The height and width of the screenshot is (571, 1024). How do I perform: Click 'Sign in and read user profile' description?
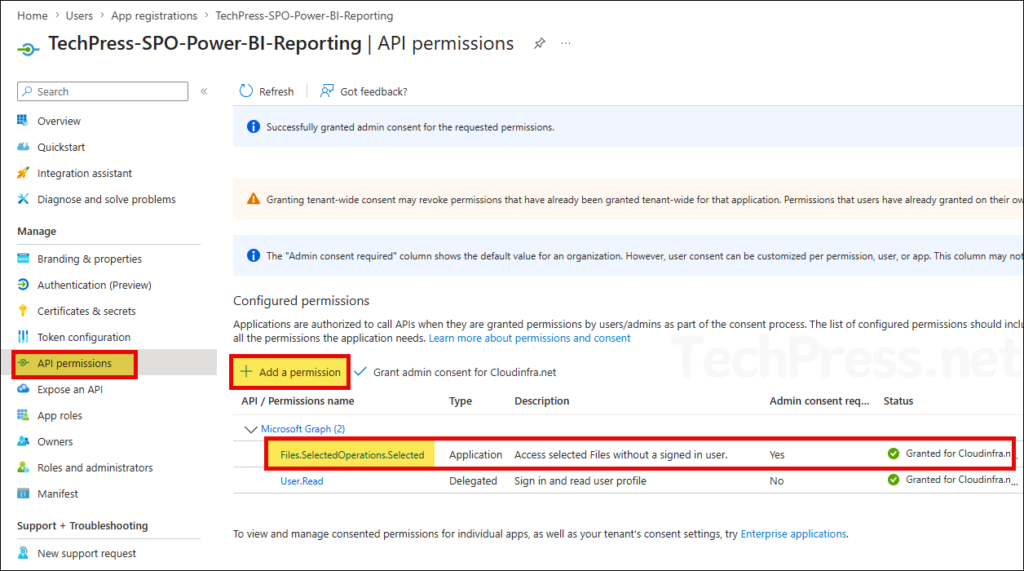(580, 481)
